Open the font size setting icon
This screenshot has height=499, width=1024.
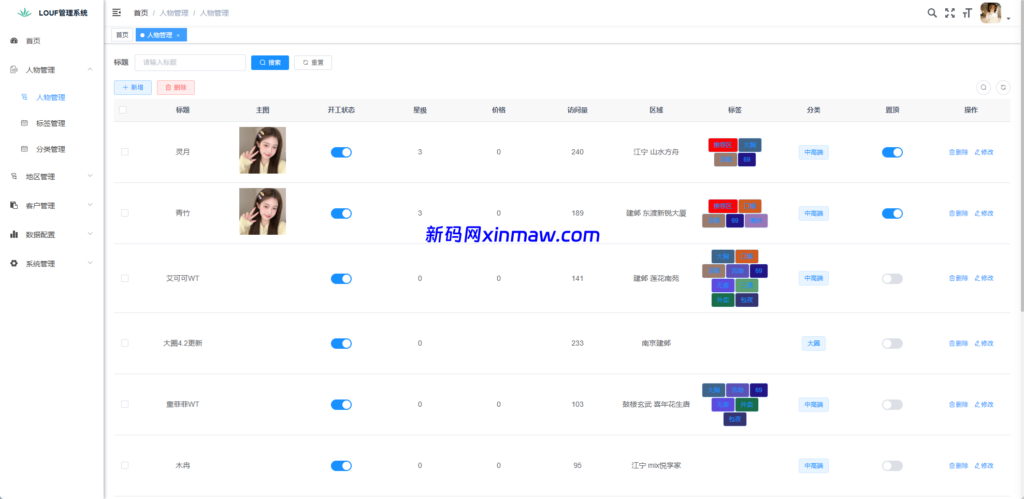coord(967,13)
